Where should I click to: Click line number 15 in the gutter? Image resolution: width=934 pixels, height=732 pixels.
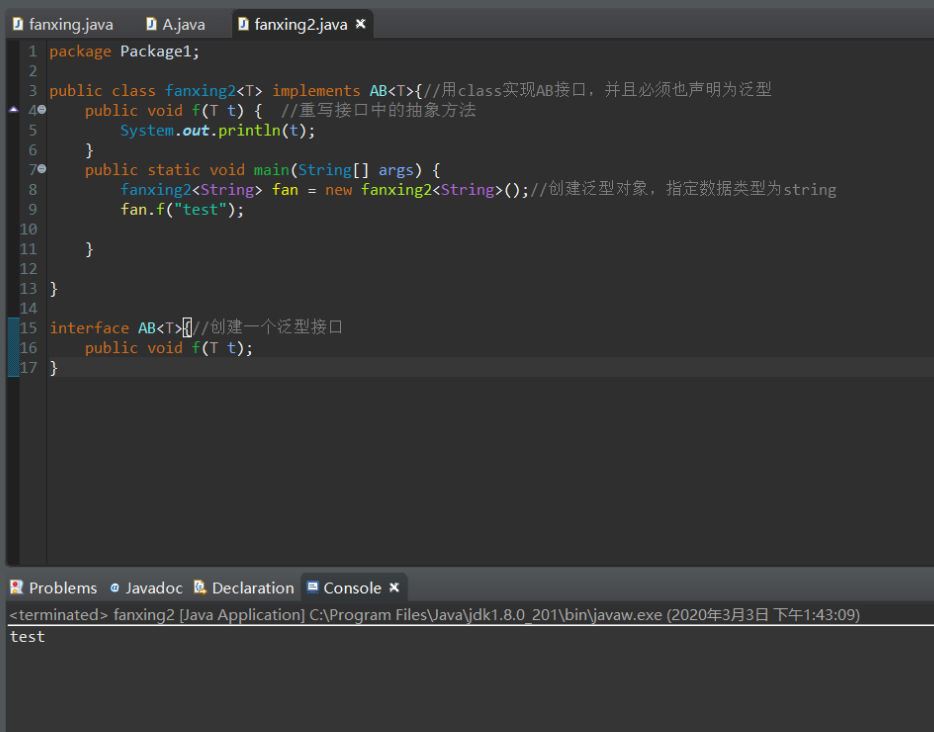pyautogui.click(x=29, y=328)
